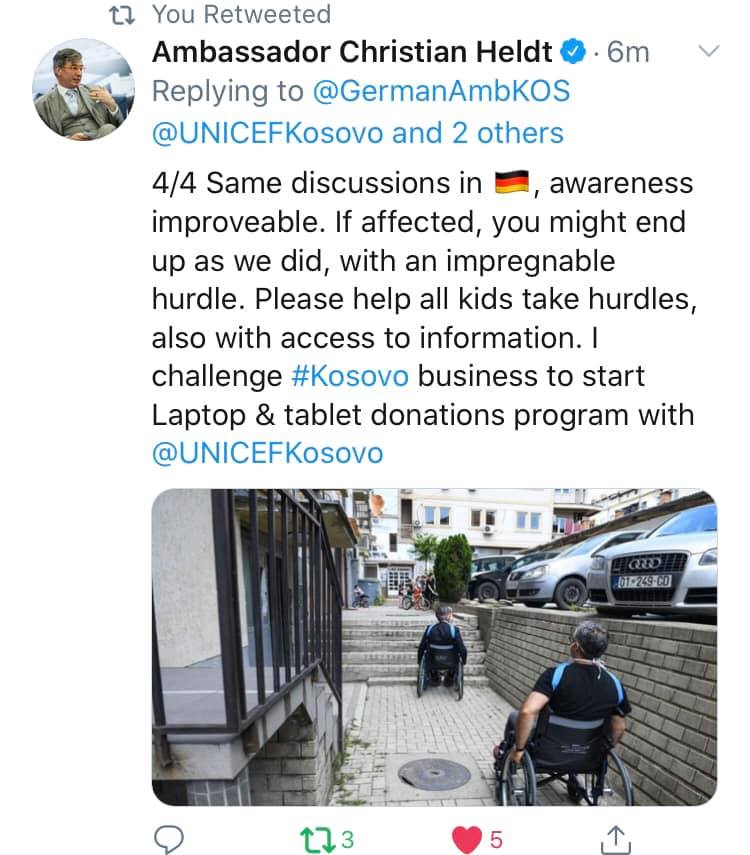Click the 6m timestamp
The height and width of the screenshot is (855, 750).
coord(628,52)
